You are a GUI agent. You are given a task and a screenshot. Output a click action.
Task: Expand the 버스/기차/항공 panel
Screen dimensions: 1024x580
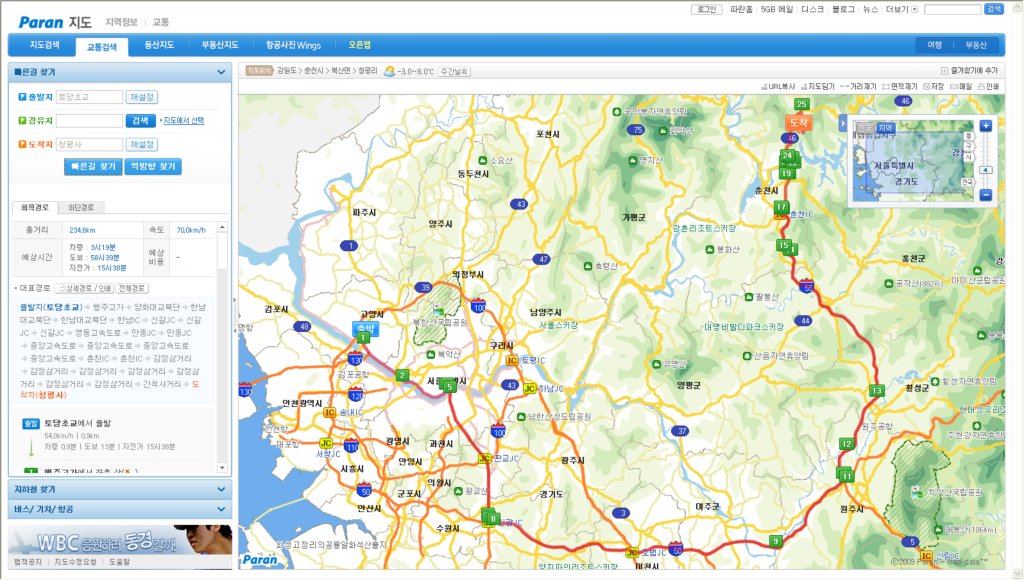click(x=221, y=509)
